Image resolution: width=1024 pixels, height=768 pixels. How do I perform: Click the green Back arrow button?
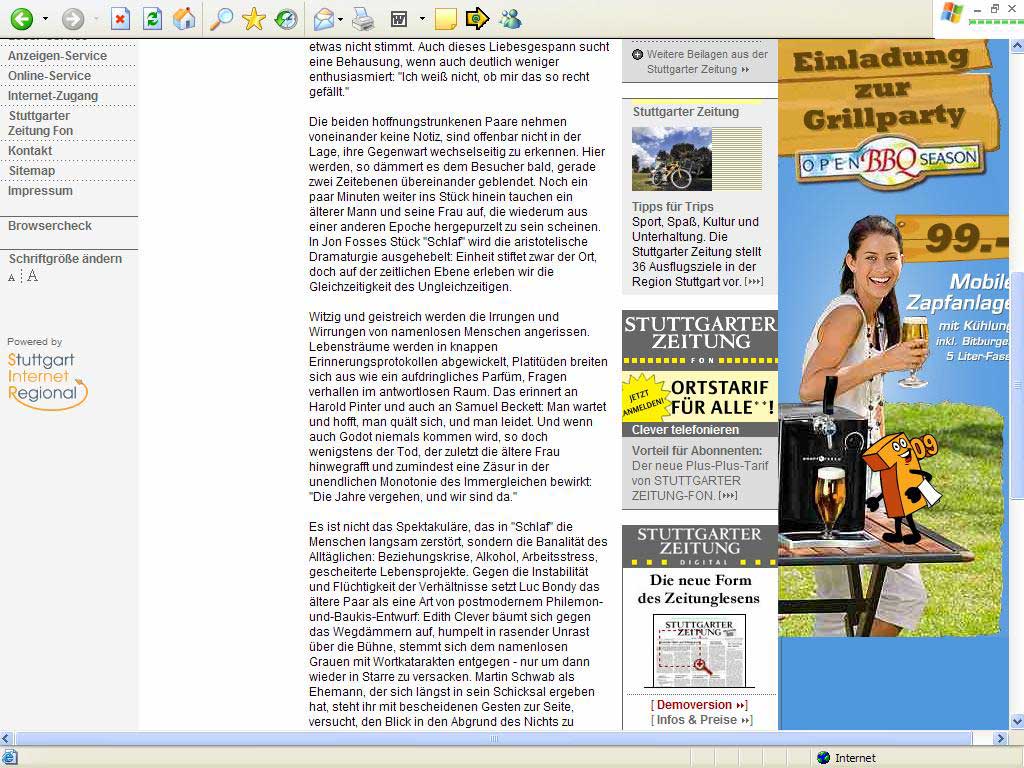pos(21,18)
